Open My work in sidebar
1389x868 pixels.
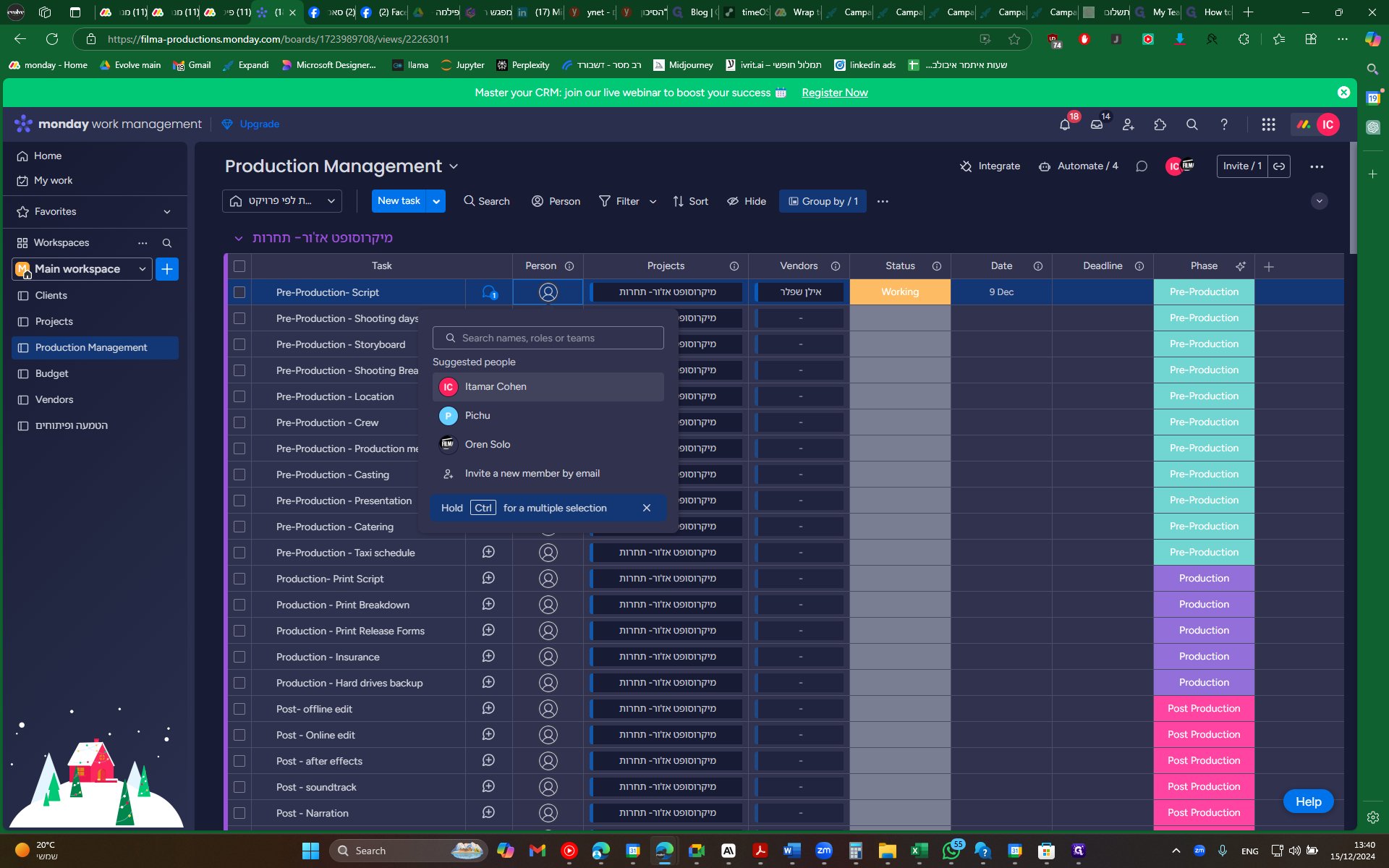click(x=53, y=180)
